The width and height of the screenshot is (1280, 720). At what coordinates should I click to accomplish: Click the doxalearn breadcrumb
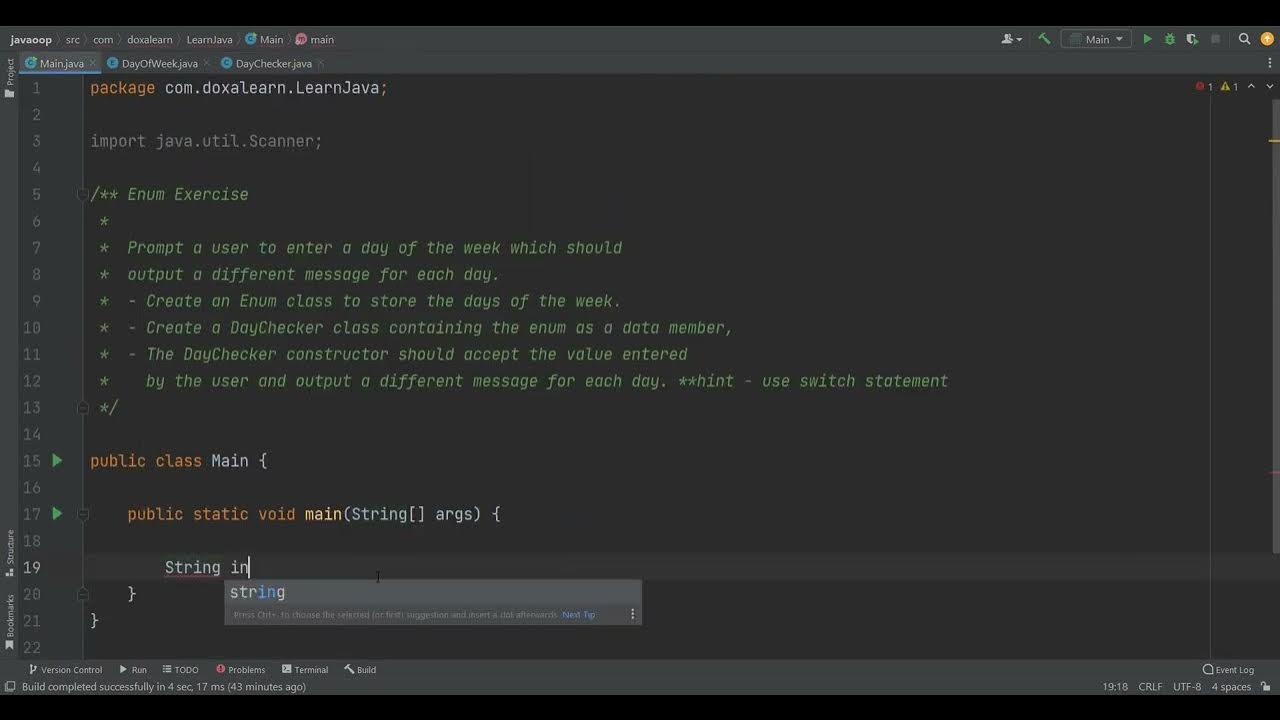(150, 39)
